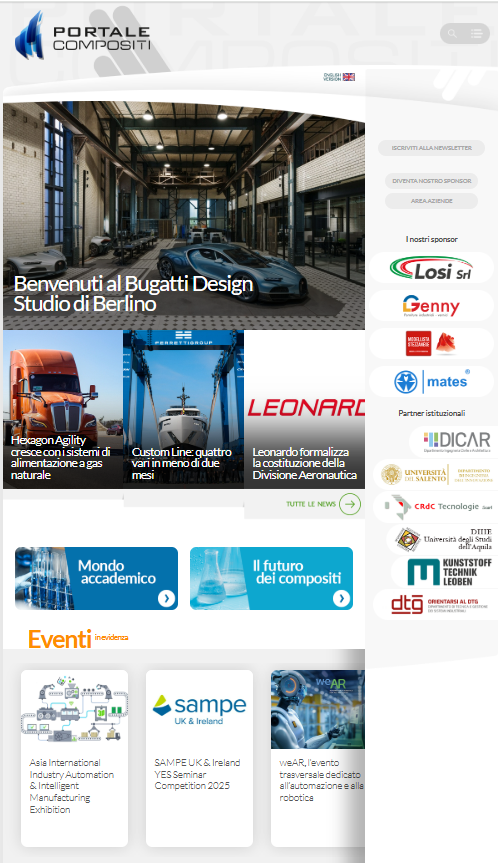Viewport: 498px width, 863px height.
Task: Open Hexagon Agility news tile
Action: 63,409
